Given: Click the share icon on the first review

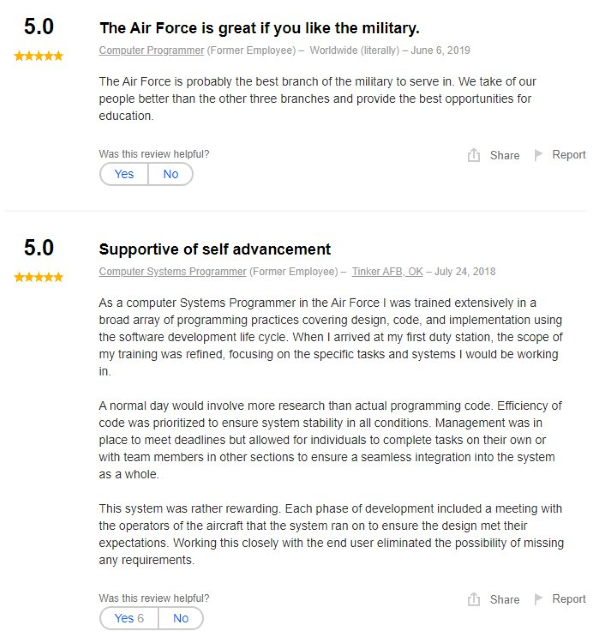Looking at the screenshot, I should pyautogui.click(x=474, y=155).
